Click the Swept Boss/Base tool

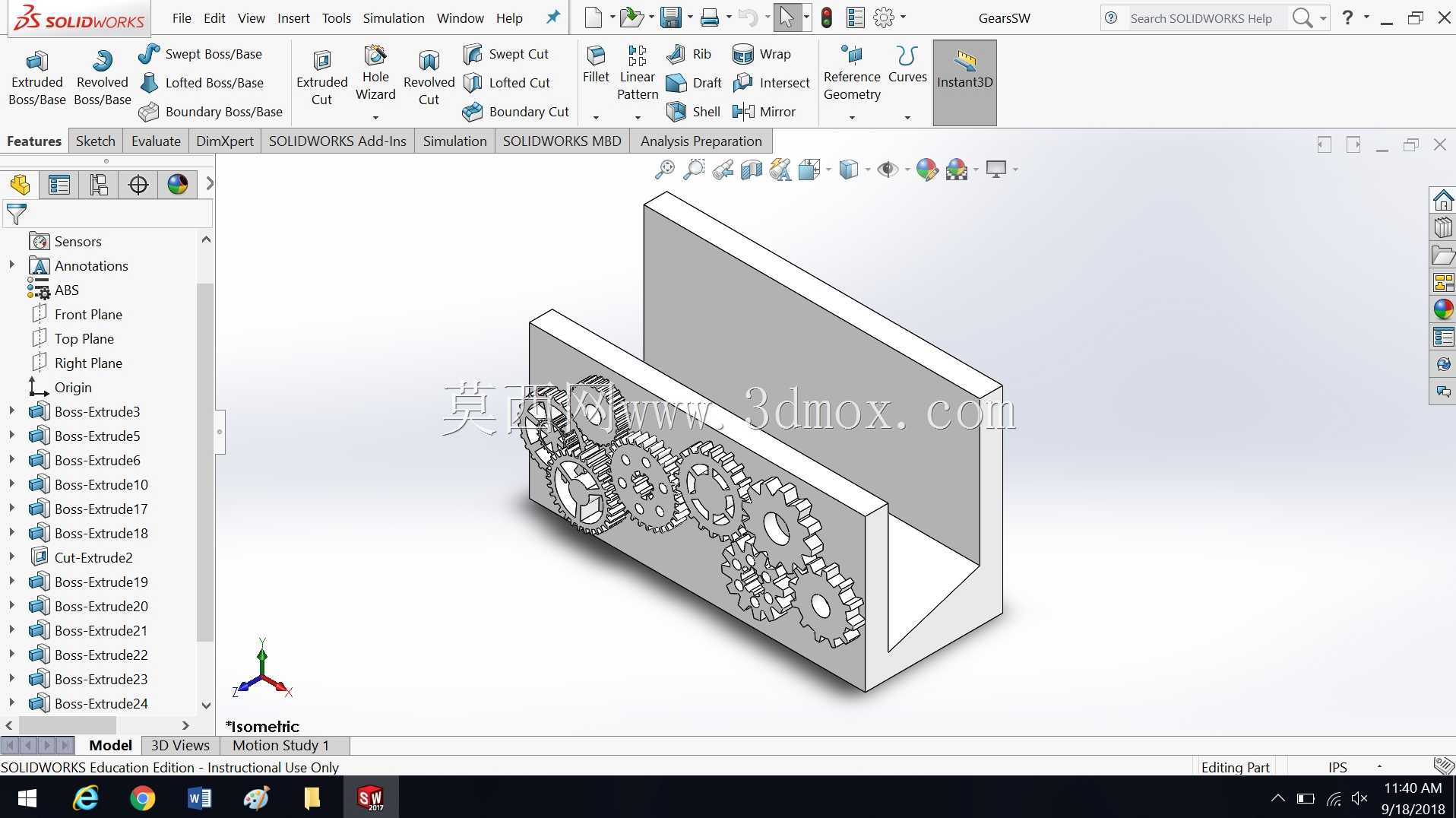[200, 54]
